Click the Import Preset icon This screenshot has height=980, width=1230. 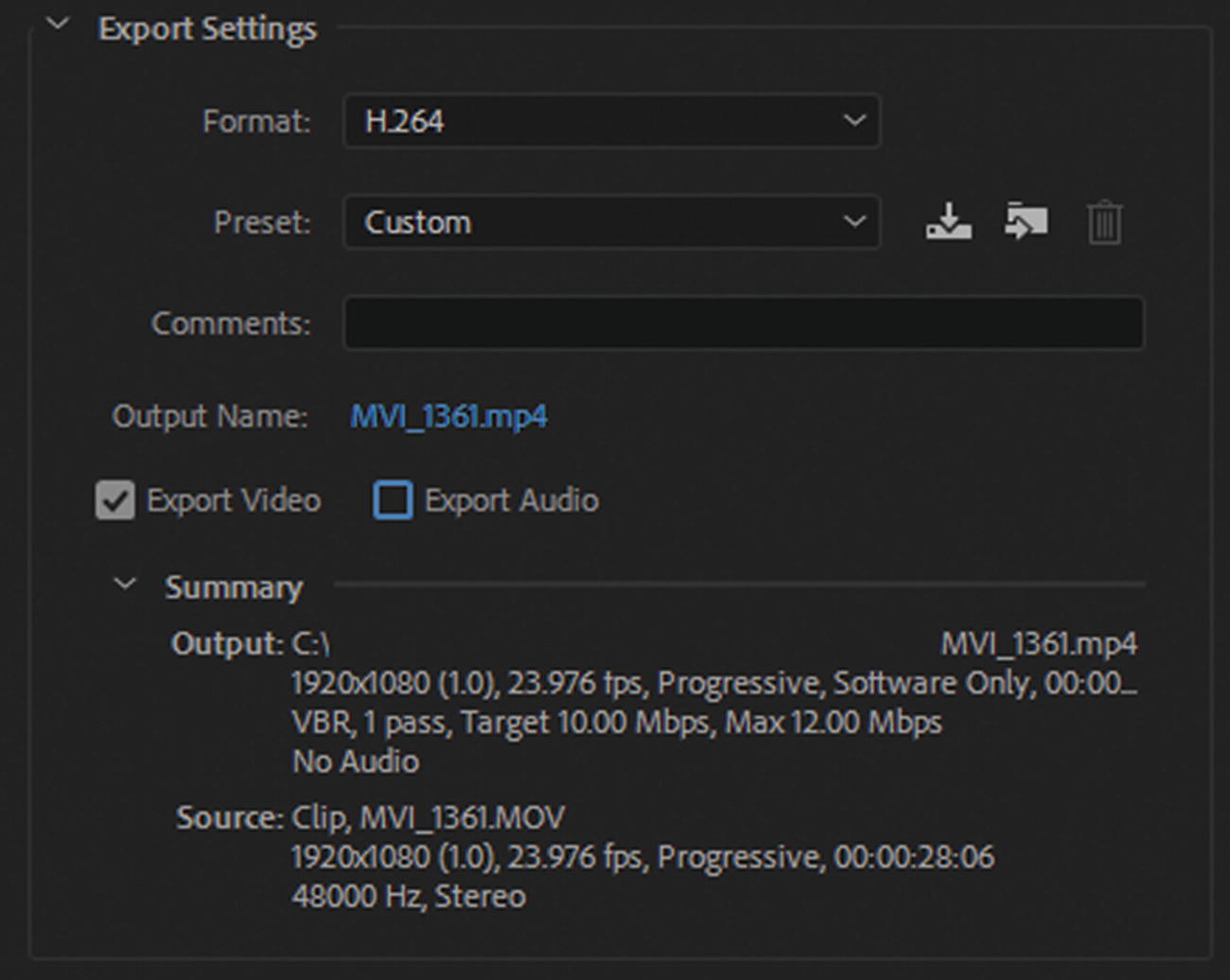tap(1026, 222)
